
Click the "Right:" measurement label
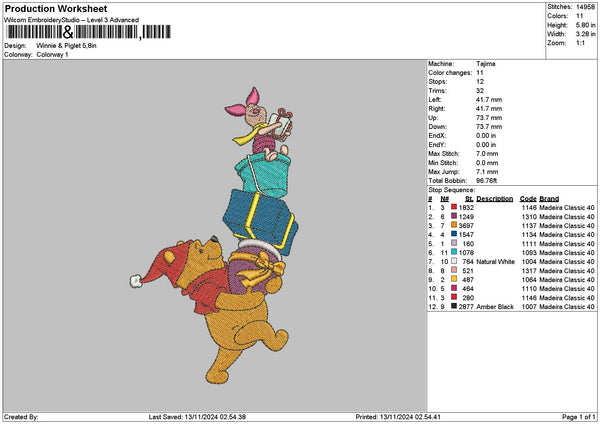(x=437, y=109)
